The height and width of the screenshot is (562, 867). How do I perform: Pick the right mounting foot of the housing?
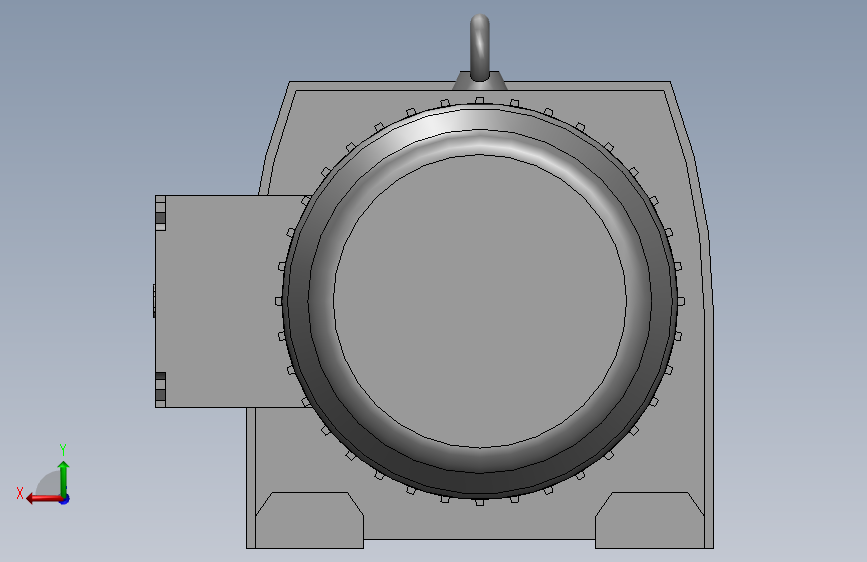point(650,520)
